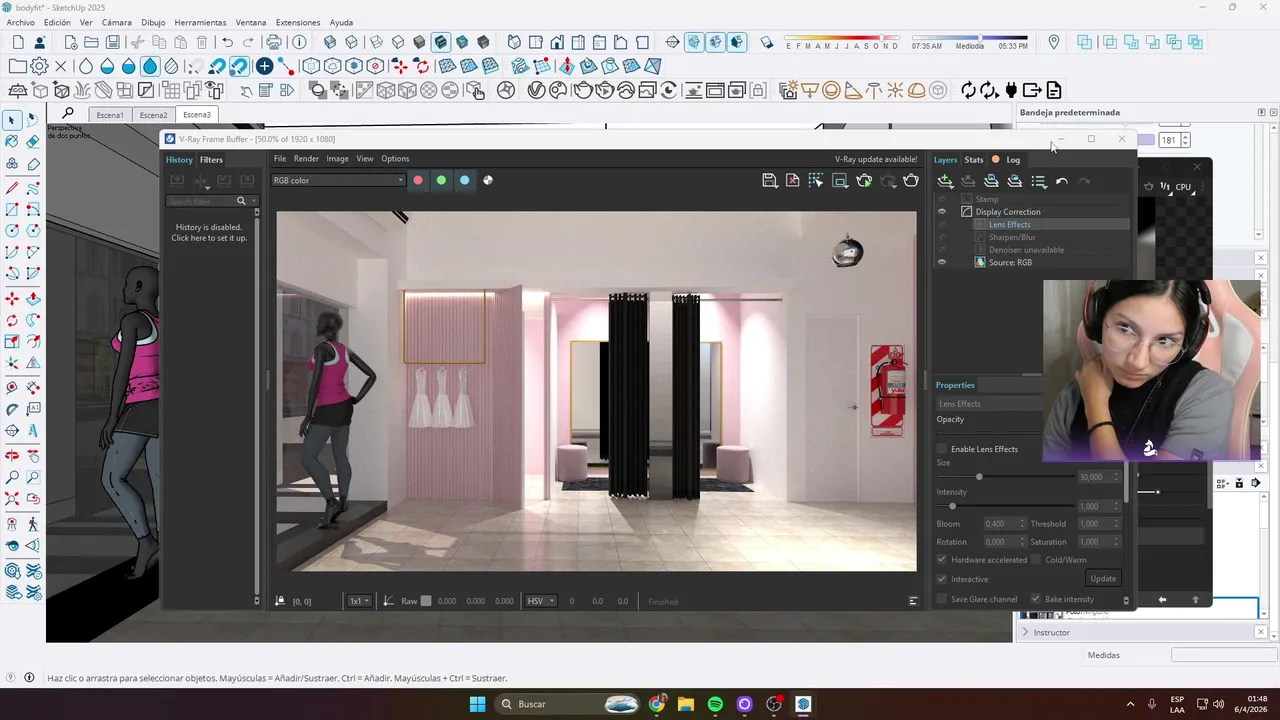Expand the Instructor panel
The image size is (1280, 720).
coord(1025,632)
